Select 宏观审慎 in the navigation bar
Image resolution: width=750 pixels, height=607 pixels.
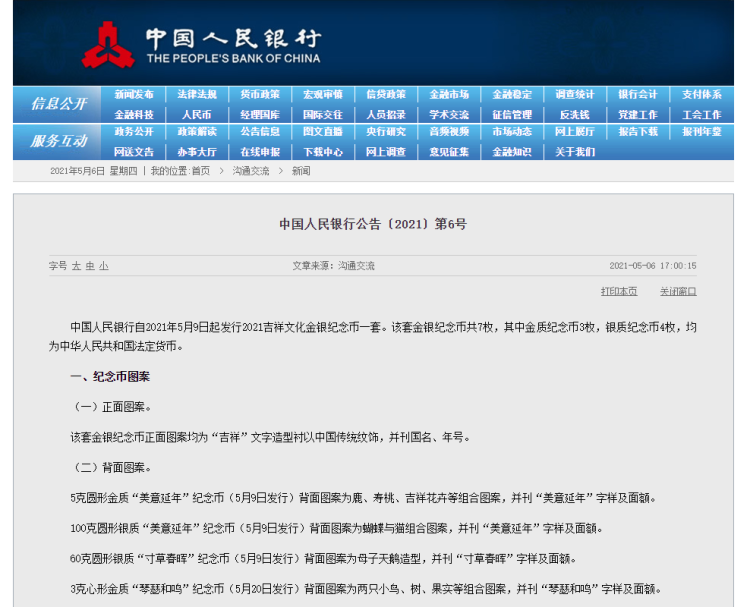pos(323,94)
